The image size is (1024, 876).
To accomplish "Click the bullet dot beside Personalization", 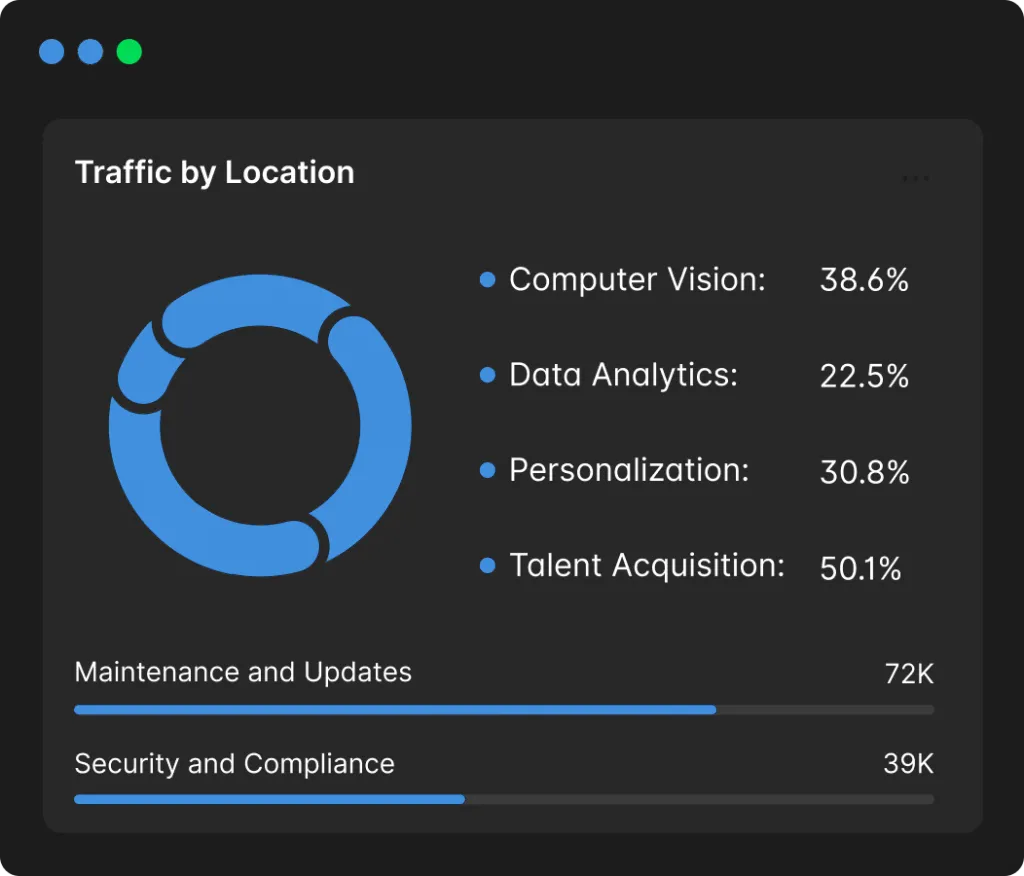I will click(x=488, y=470).
